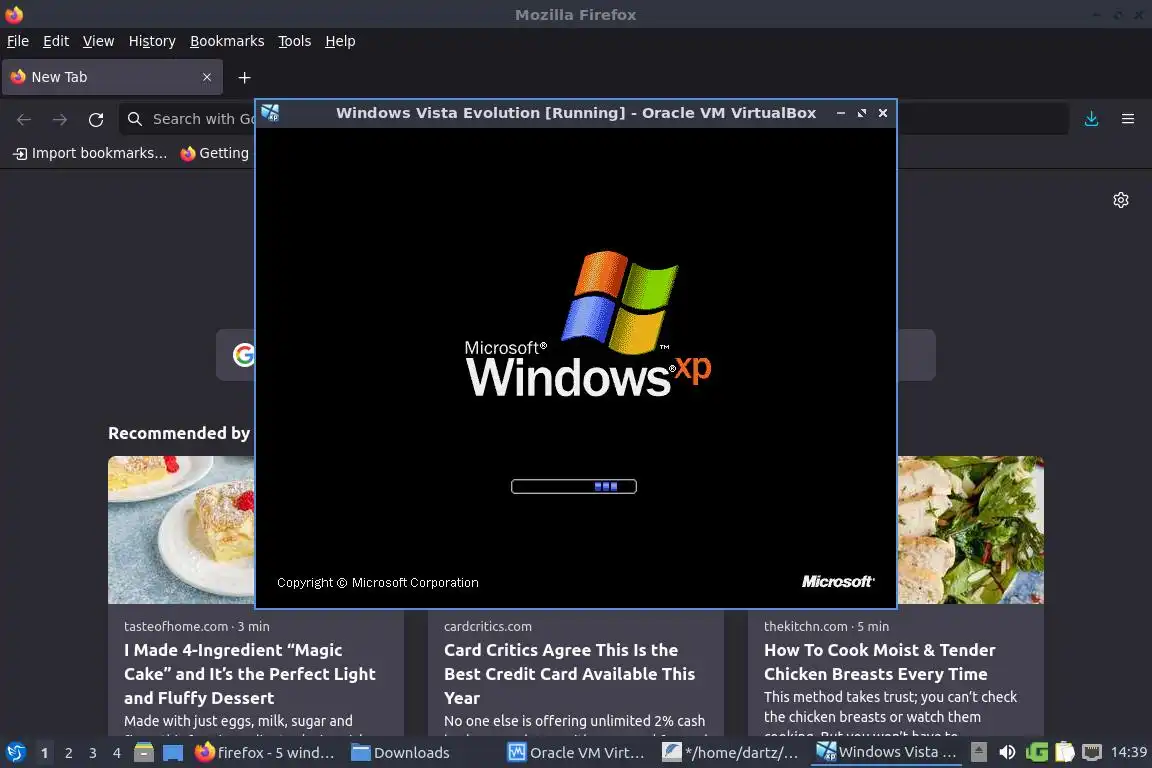Click the thekitchn.com source label

(805, 627)
